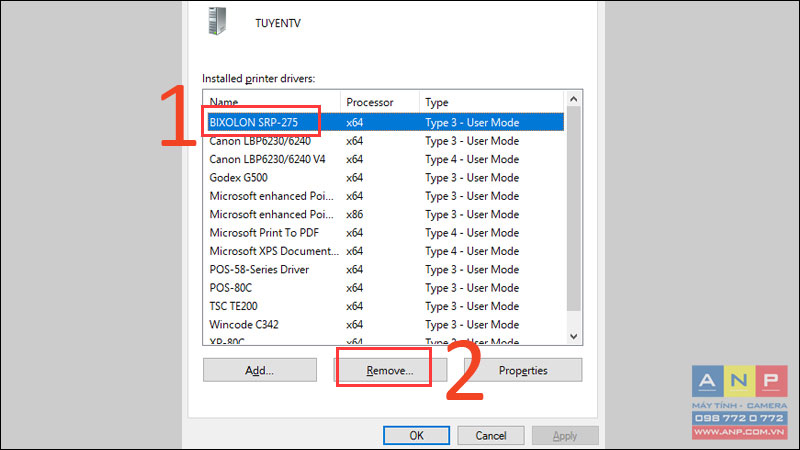The height and width of the screenshot is (450, 800).
Task: Click the TUYENTV server name label
Action: pyautogui.click(x=278, y=23)
